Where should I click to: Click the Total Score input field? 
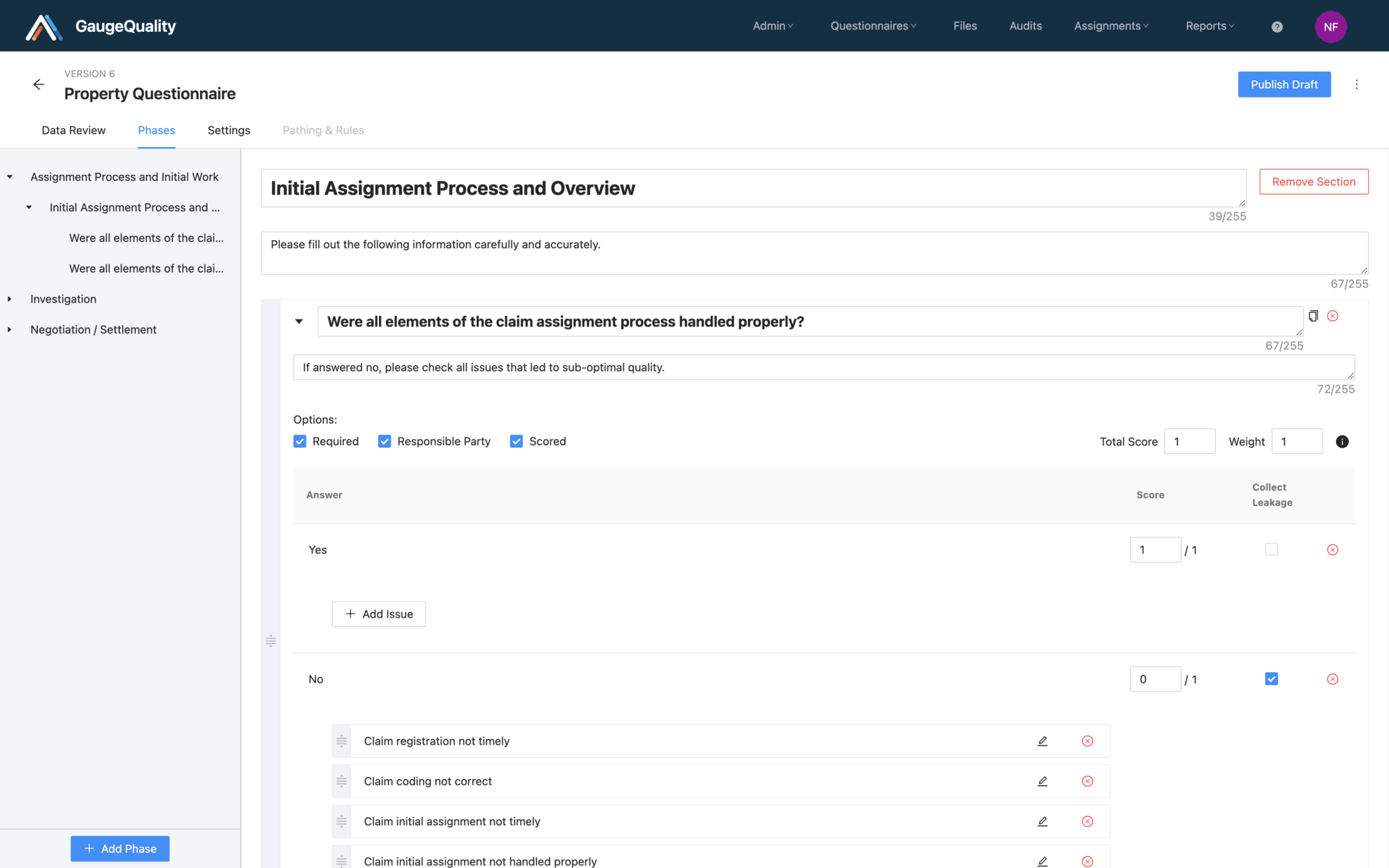coord(1189,441)
